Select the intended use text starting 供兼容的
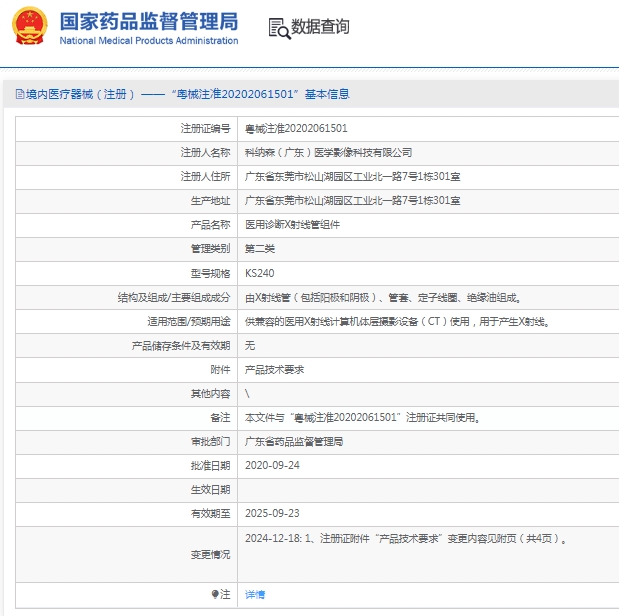The height and width of the screenshot is (616, 619). (x=398, y=321)
